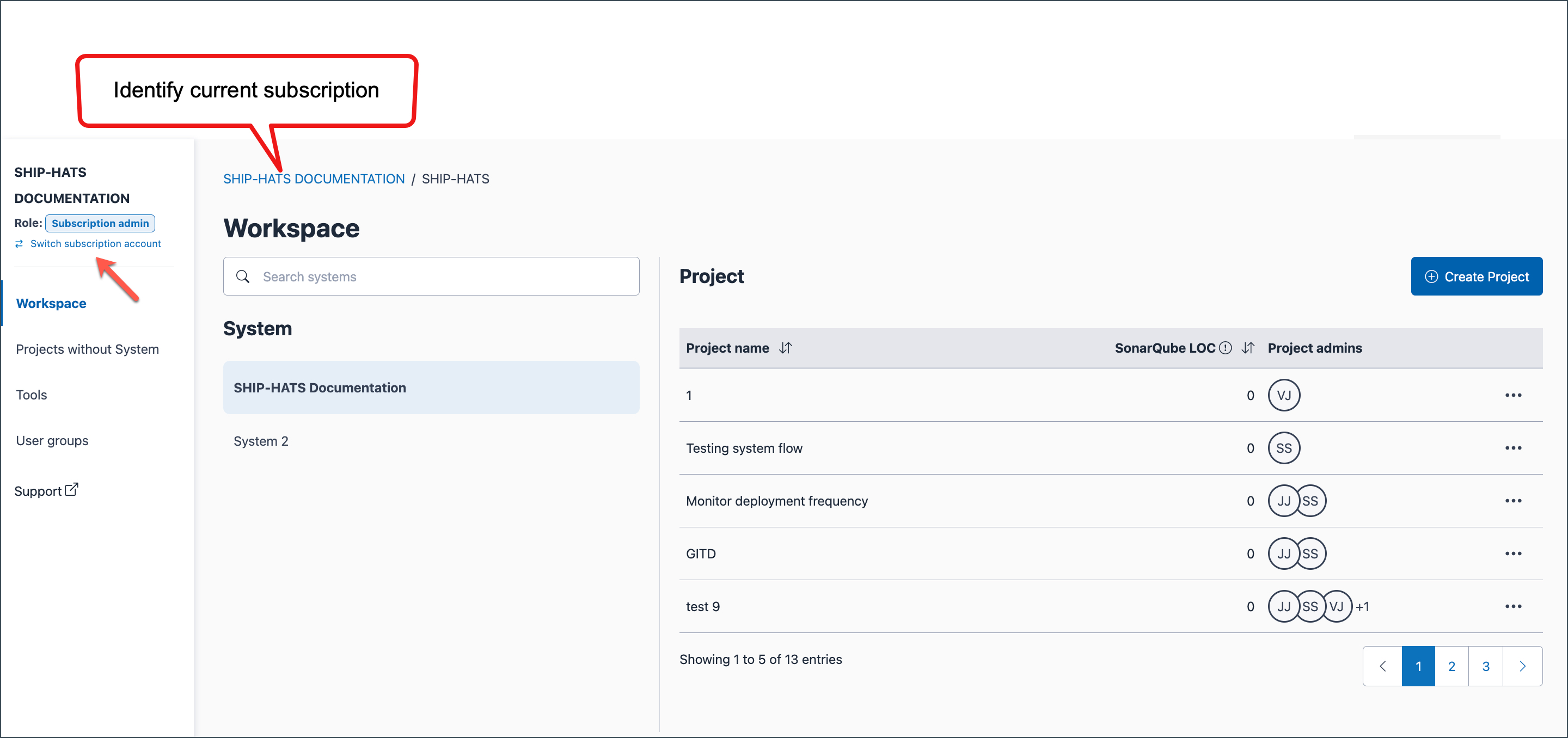
Task: Open more options for Monitor deployment frequency
Action: tap(1513, 501)
